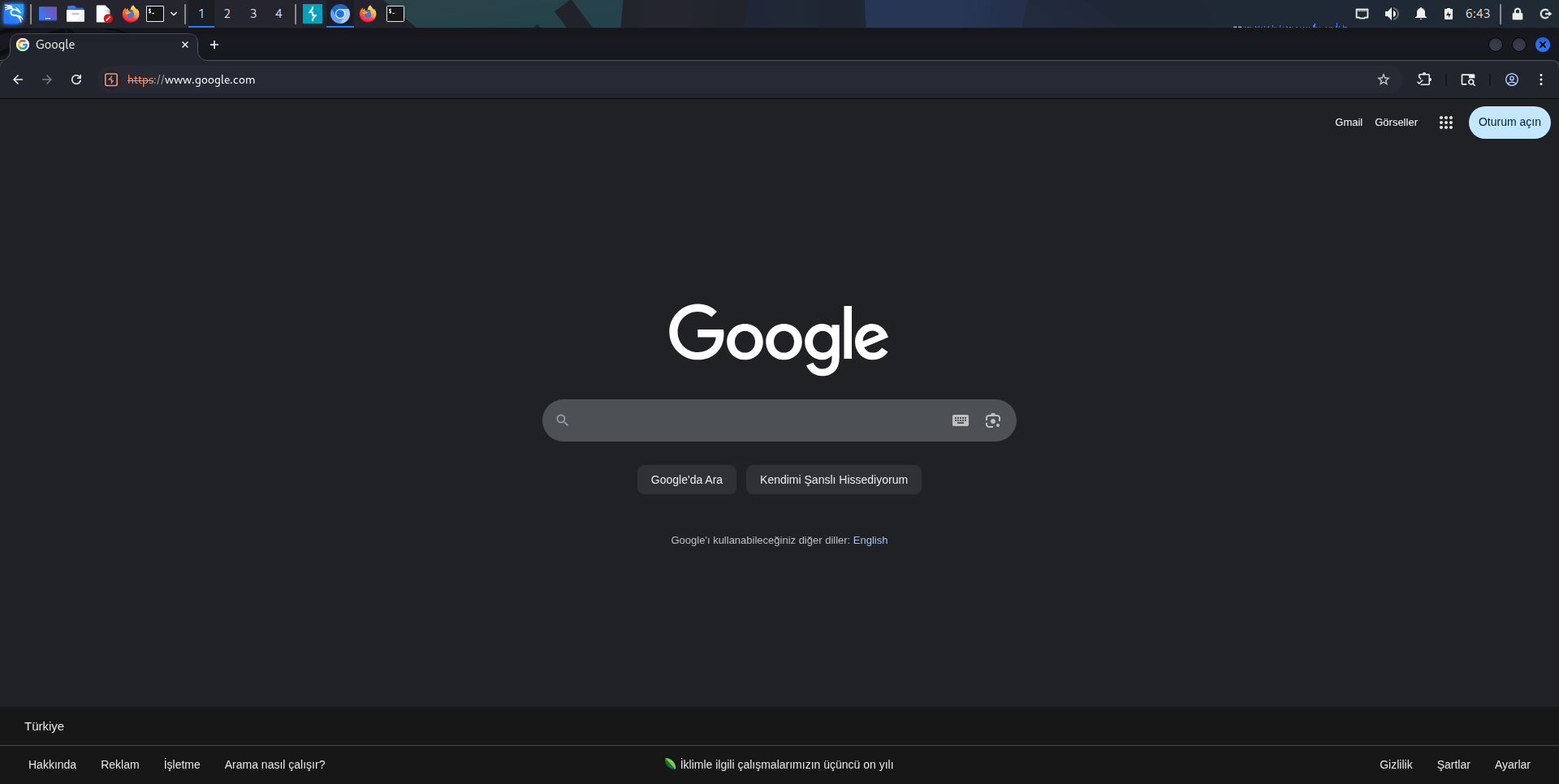
Task: Close the Google tab
Action: [185, 45]
